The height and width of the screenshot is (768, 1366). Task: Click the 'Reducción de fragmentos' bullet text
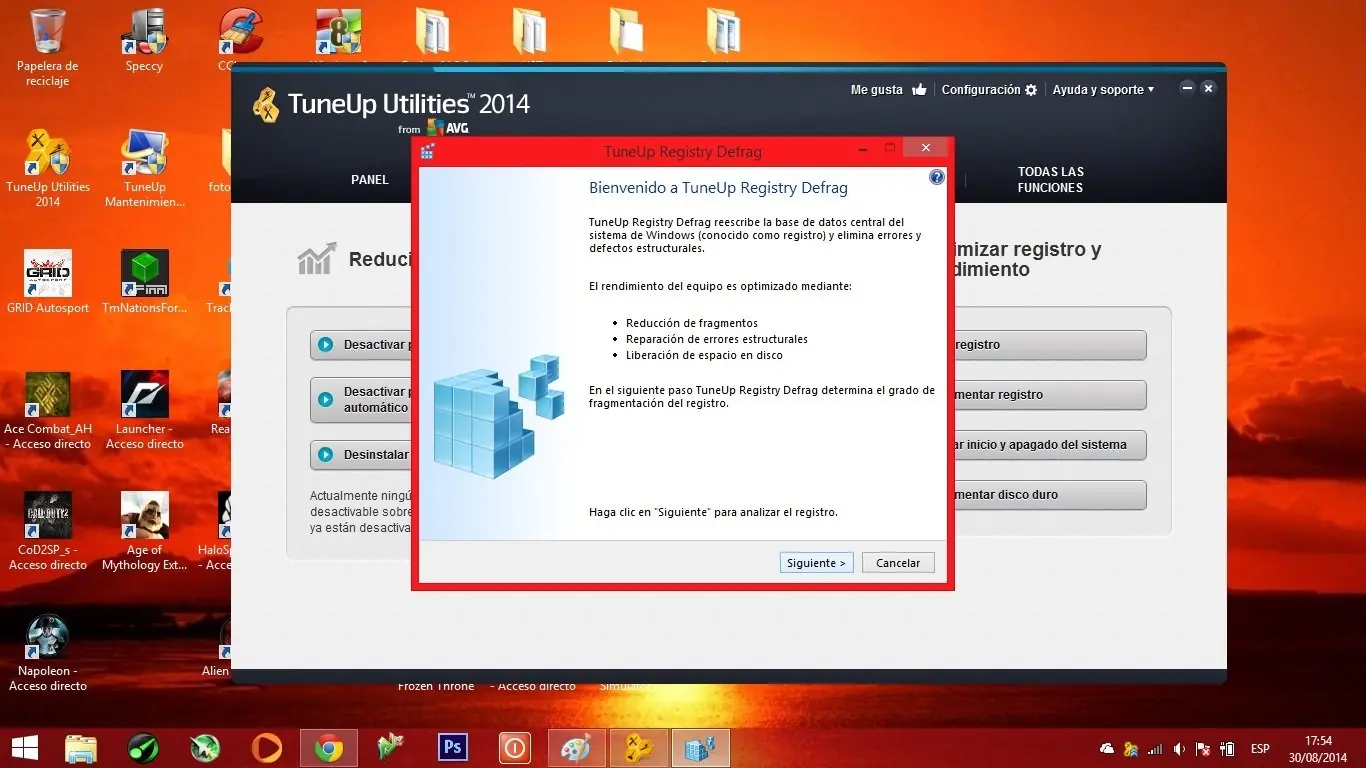pos(692,323)
